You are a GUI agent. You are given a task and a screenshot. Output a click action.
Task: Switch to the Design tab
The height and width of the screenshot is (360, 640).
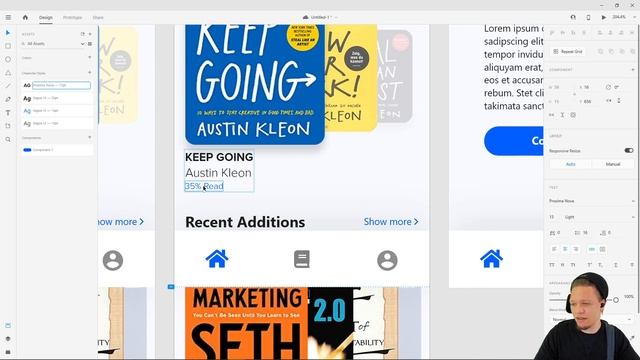(x=46, y=18)
